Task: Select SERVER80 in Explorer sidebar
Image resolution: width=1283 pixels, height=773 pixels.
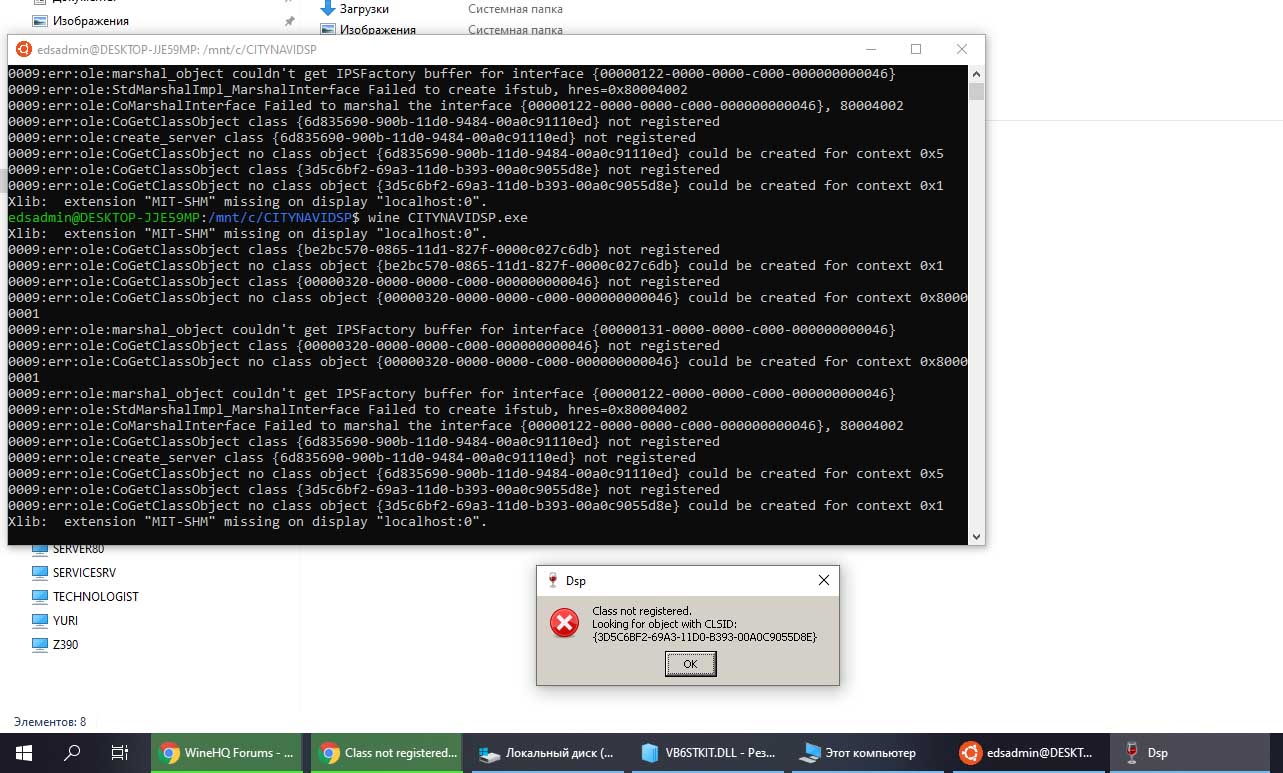Action: (78, 549)
